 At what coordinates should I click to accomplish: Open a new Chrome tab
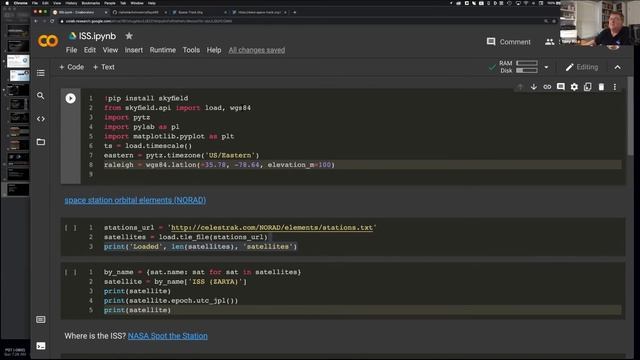(295, 12)
